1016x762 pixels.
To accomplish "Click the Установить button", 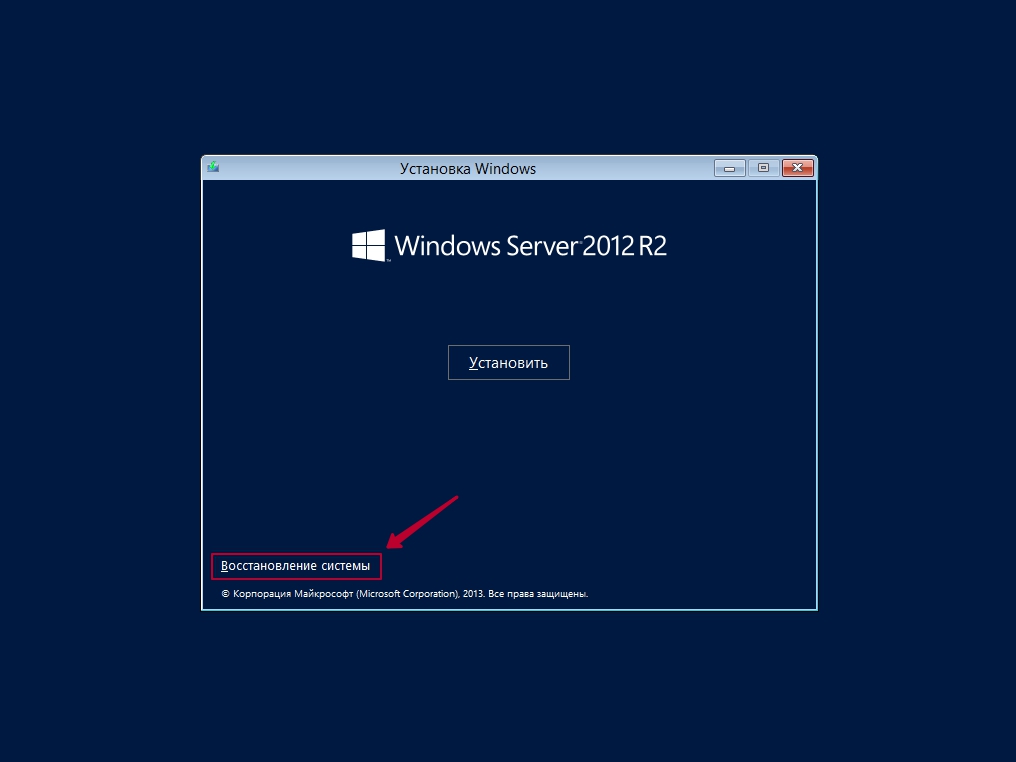I will pos(509,362).
